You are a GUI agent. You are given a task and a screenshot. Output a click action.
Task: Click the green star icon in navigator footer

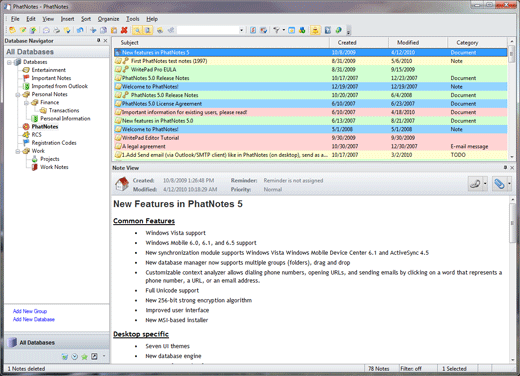[x=85, y=357]
